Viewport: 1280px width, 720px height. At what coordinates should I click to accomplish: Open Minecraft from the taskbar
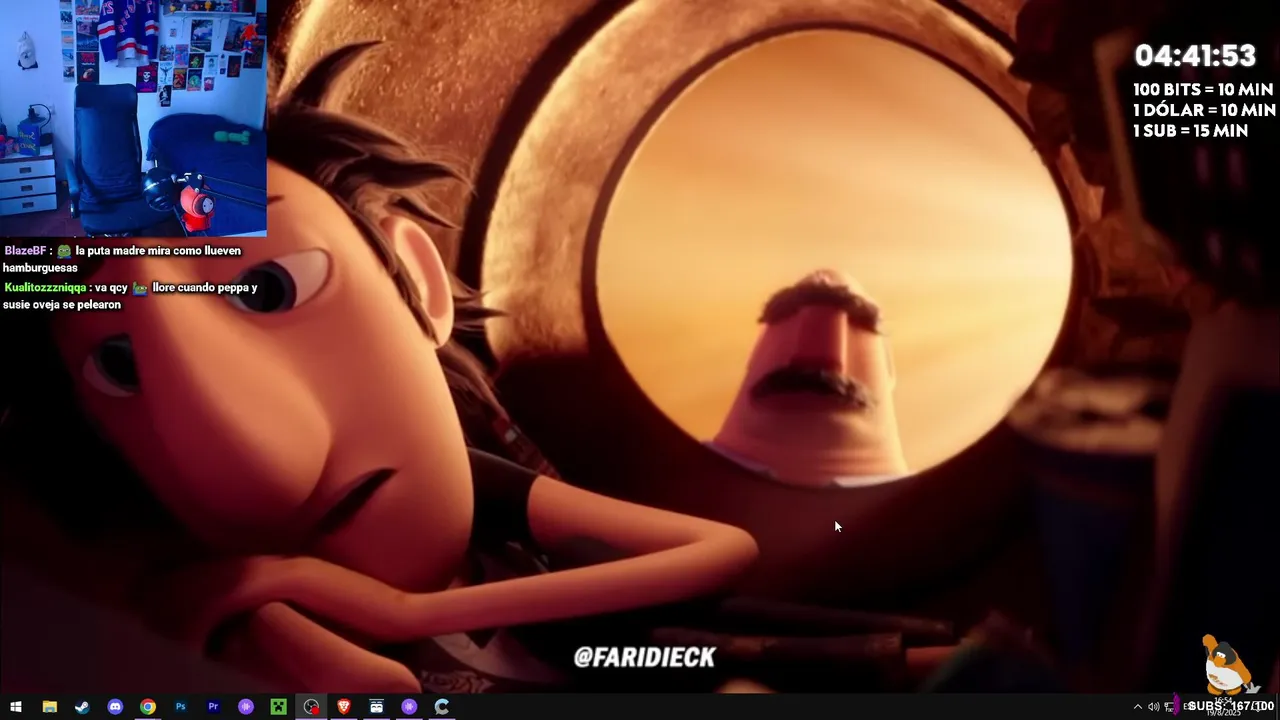point(279,707)
